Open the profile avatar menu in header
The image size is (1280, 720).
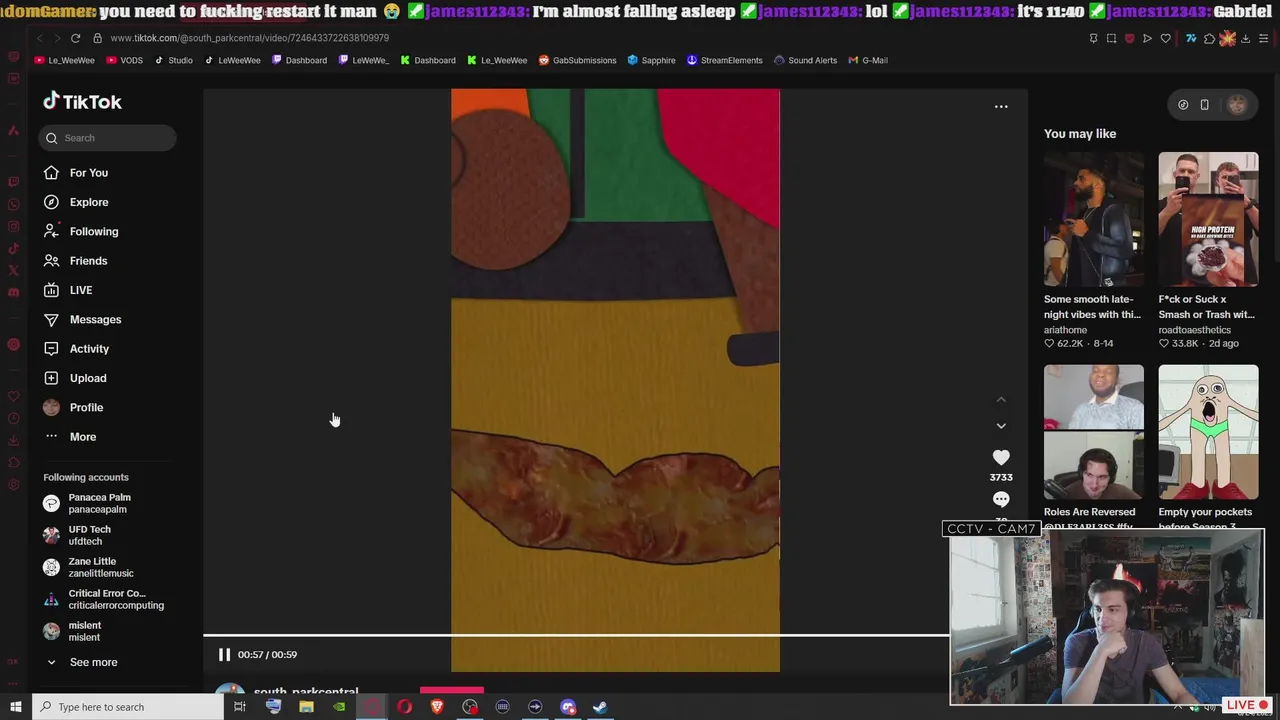1237,105
